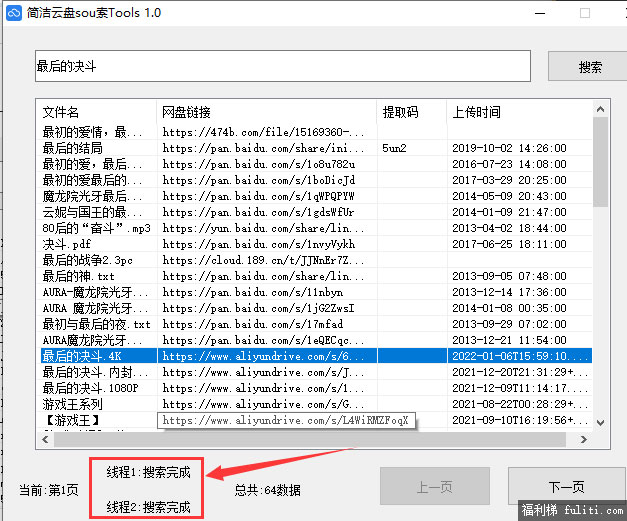Click the search text field containing 最后的决斗
This screenshot has height=521, width=627.
pos(282,67)
